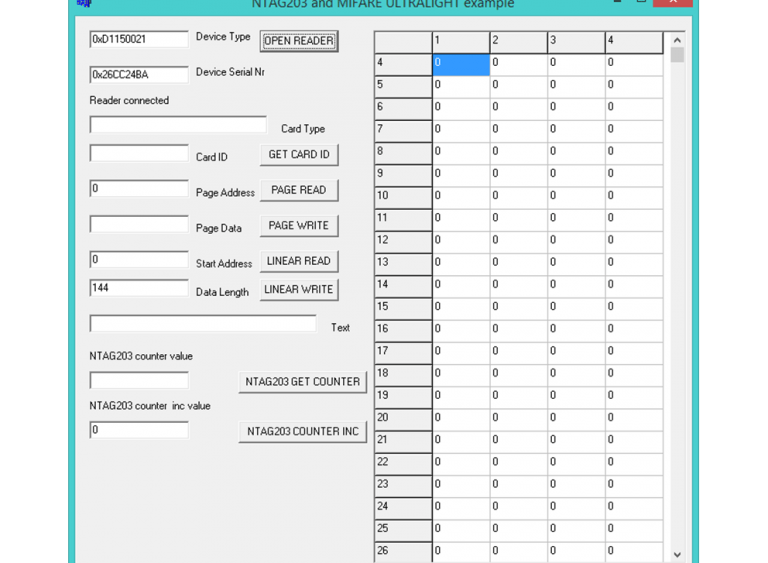This screenshot has height=563, width=768.
Task: Focus the Start Address field
Action: click(x=139, y=259)
